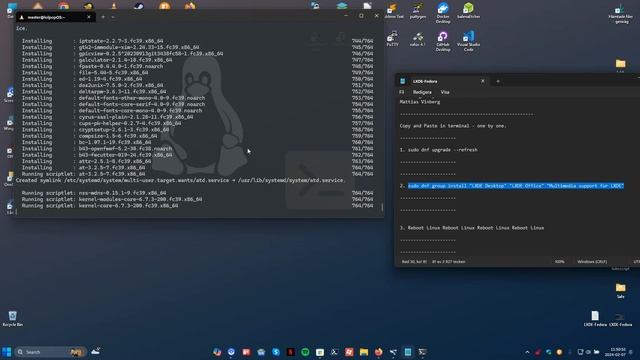This screenshot has width=640, height=360.
Task: Open the weather widget on taskbar
Action: 96,351
